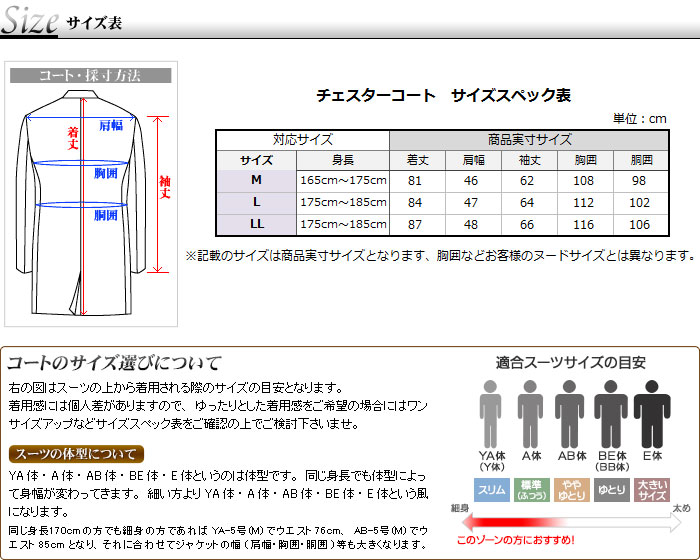Click the gray ゆとり label
The height and width of the screenshot is (560, 700).
point(612,490)
